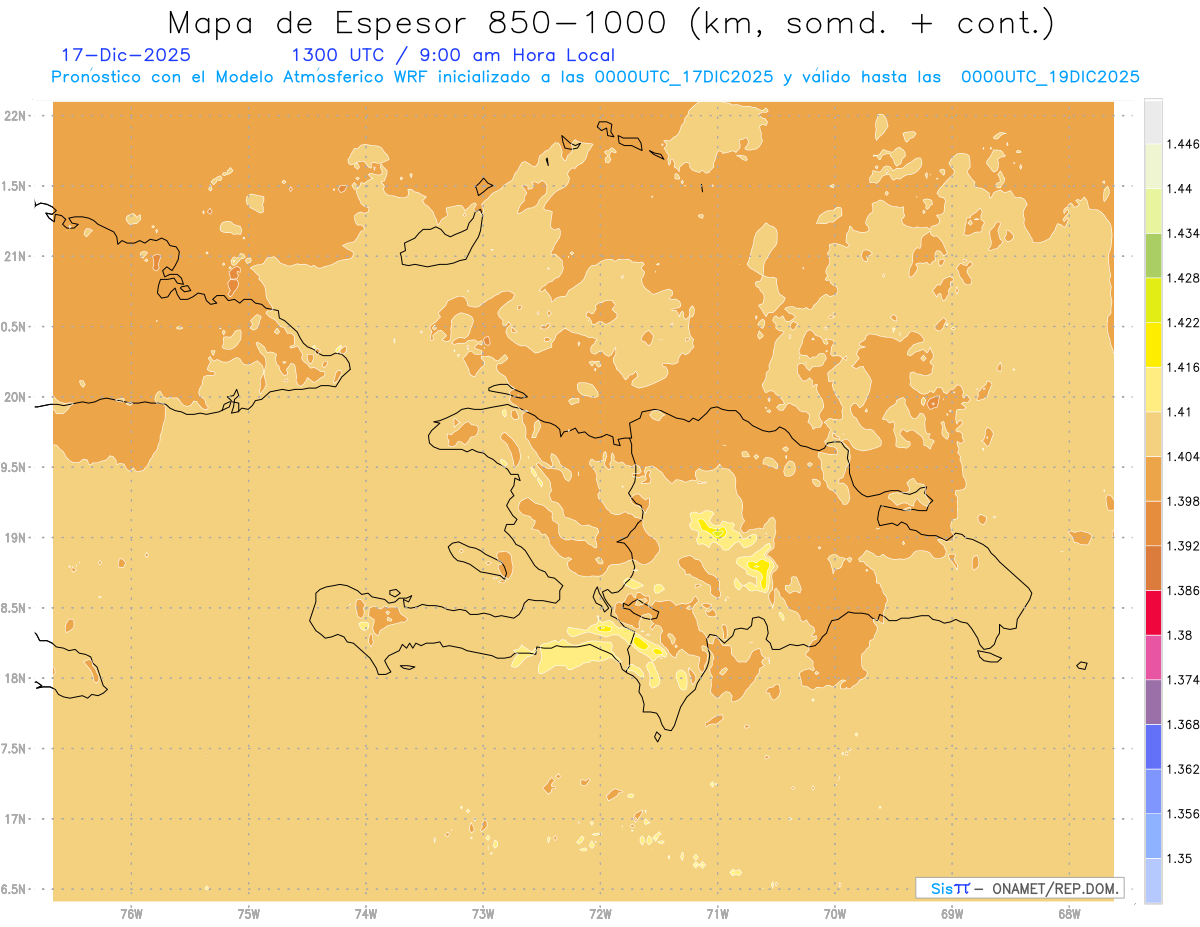Click the "1.386" colorbar value
This screenshot has height=927, width=1200.
1181,591
